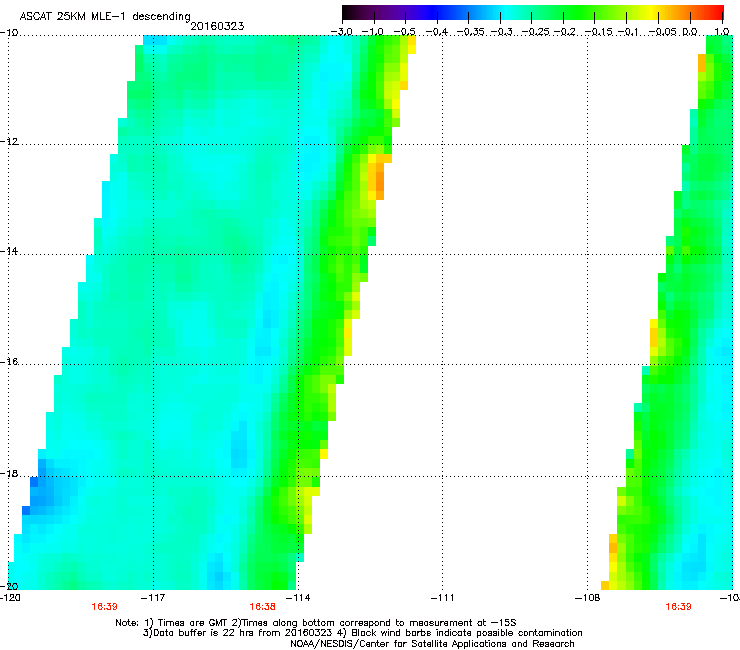Screen dimensions: 740x650
Task: Click the 16:39 time between -120 and -117
Action: click(x=104, y=607)
